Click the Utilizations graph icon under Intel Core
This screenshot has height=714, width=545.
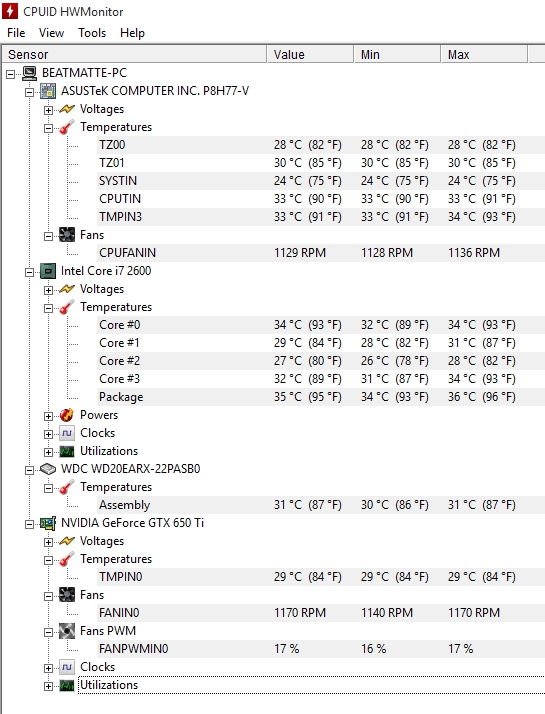pyautogui.click(x=67, y=451)
